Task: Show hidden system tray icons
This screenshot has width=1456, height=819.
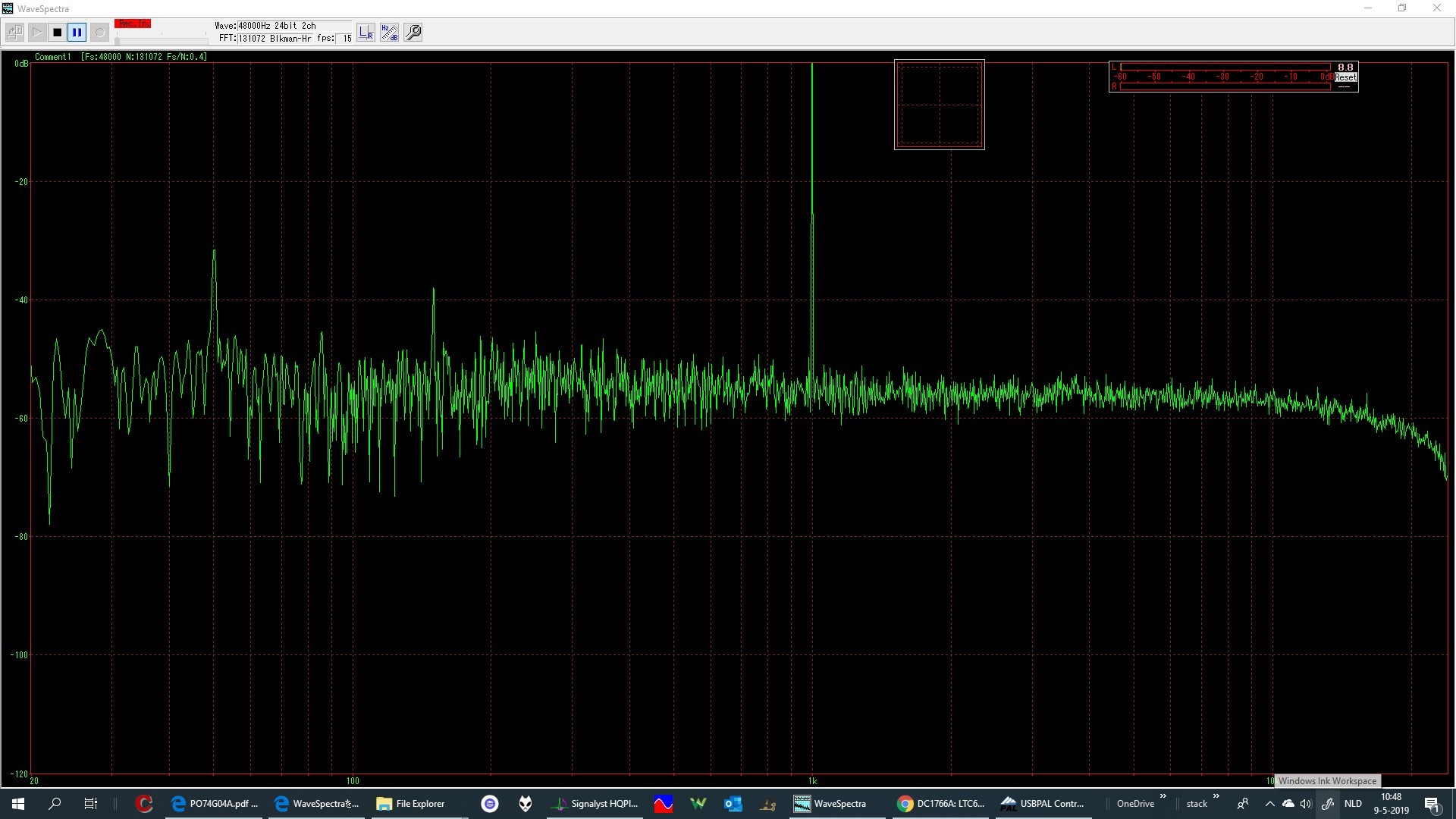Action: coord(1270,804)
